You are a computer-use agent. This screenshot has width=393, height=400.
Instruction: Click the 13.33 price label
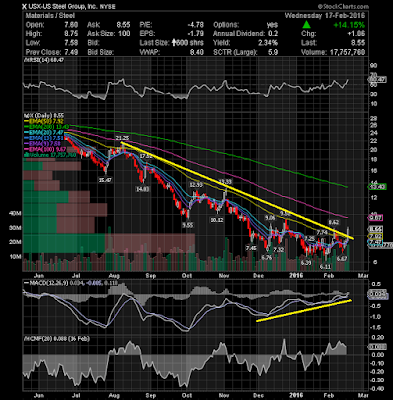(x=225, y=182)
